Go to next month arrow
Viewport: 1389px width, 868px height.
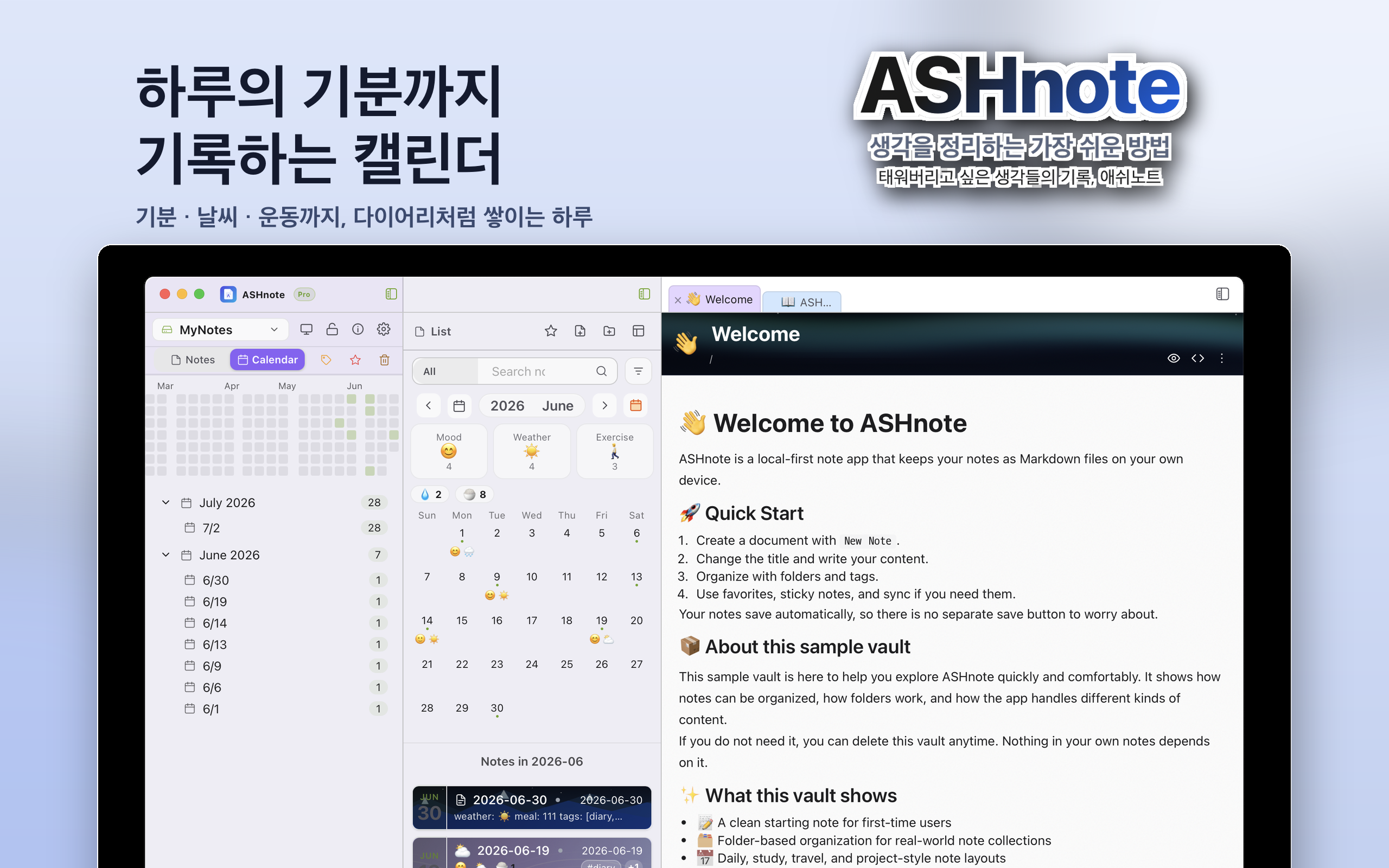604,406
